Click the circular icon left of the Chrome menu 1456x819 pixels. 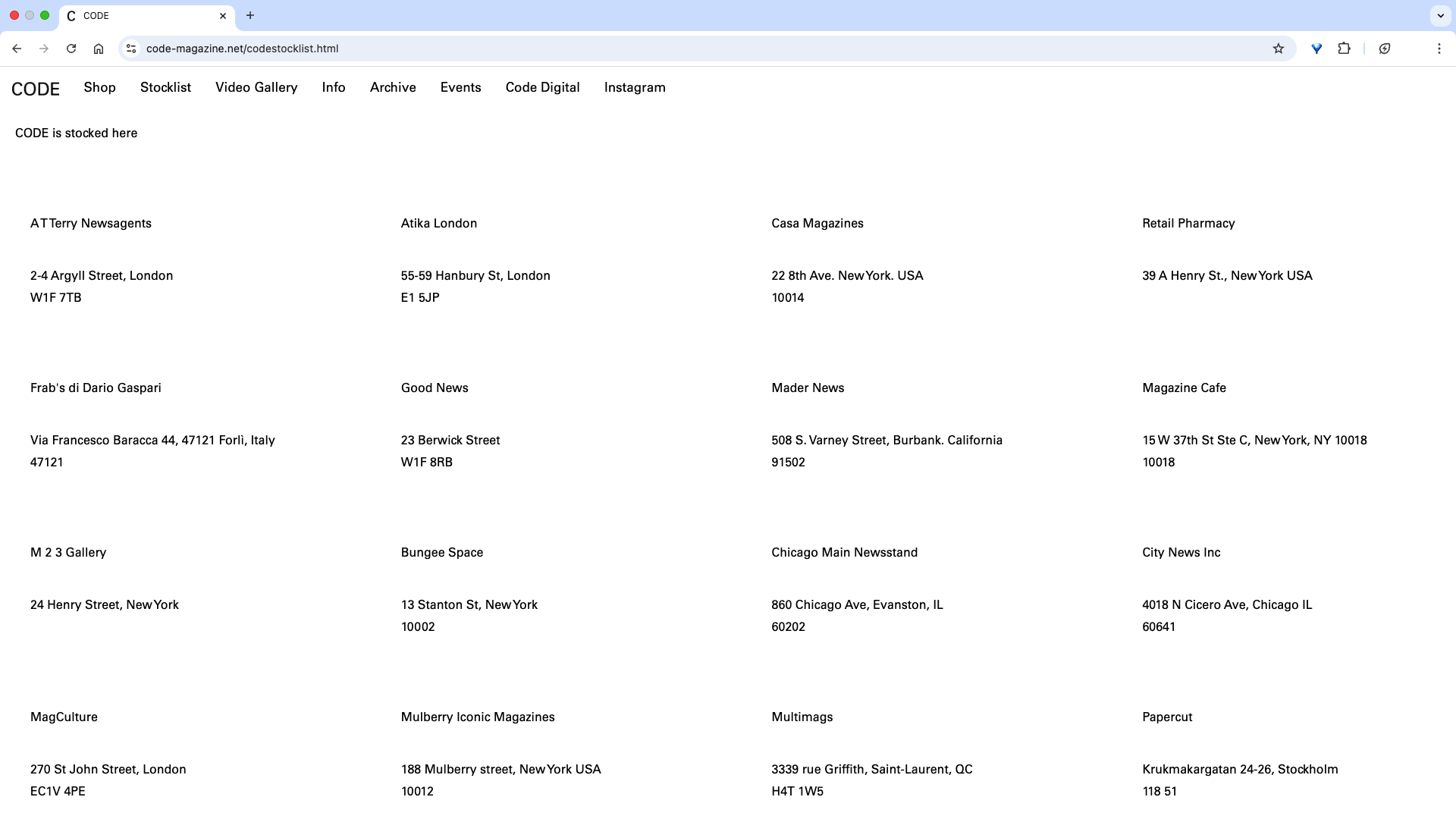coord(1385,49)
